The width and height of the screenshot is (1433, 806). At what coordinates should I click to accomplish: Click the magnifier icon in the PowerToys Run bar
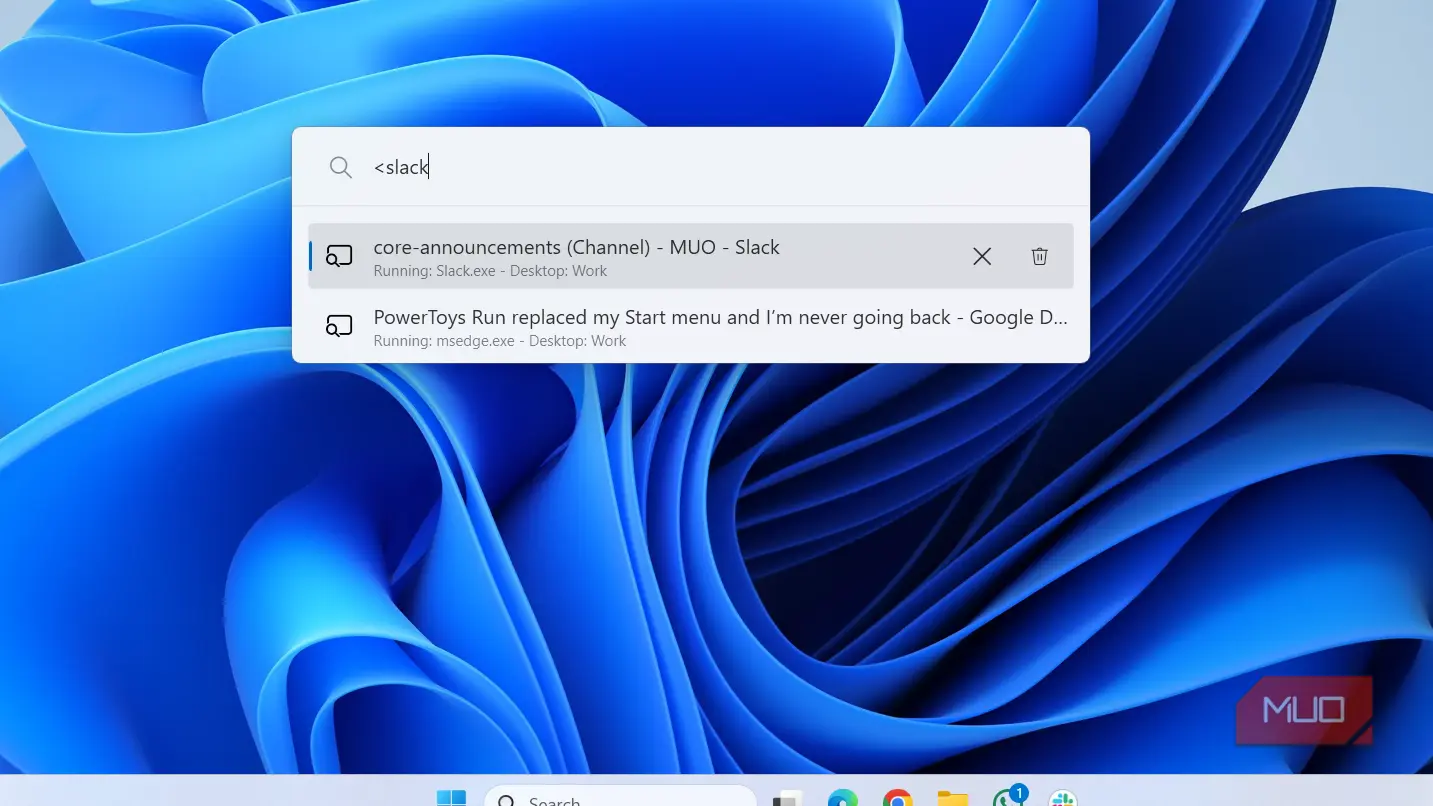pos(340,167)
